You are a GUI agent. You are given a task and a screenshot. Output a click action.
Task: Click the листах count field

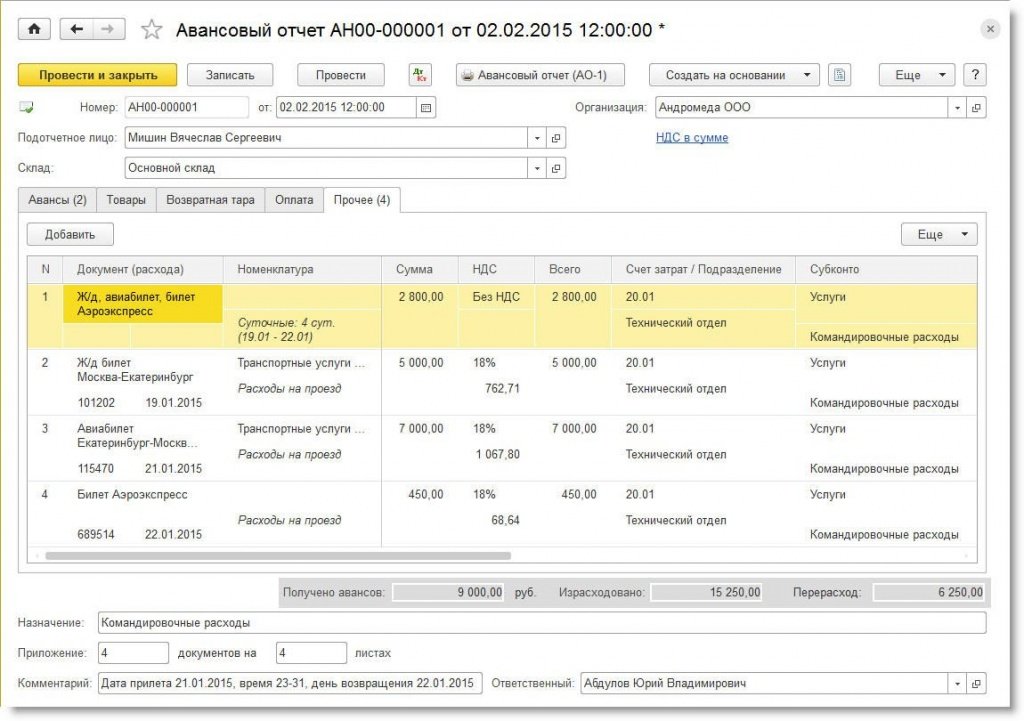pos(311,653)
